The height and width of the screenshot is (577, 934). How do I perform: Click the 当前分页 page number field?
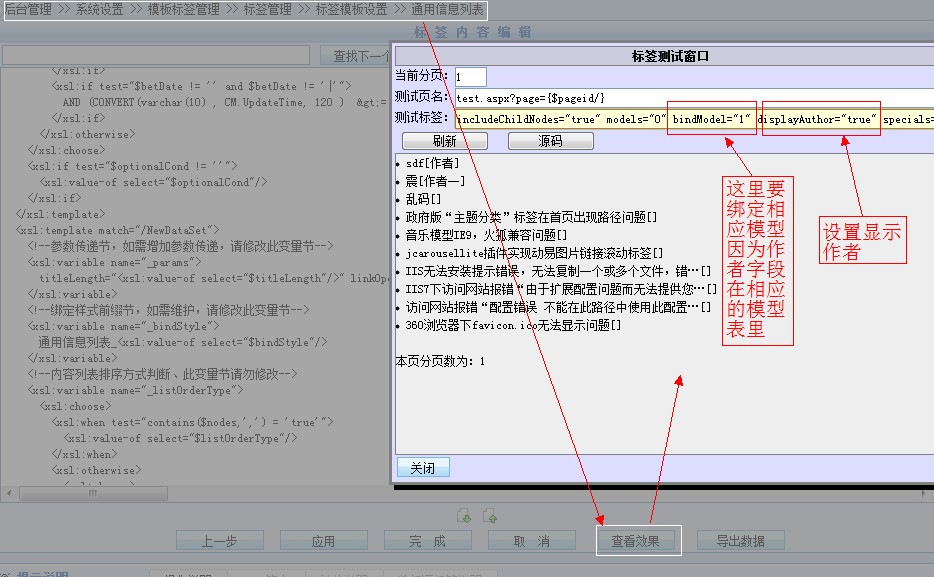tap(470, 77)
